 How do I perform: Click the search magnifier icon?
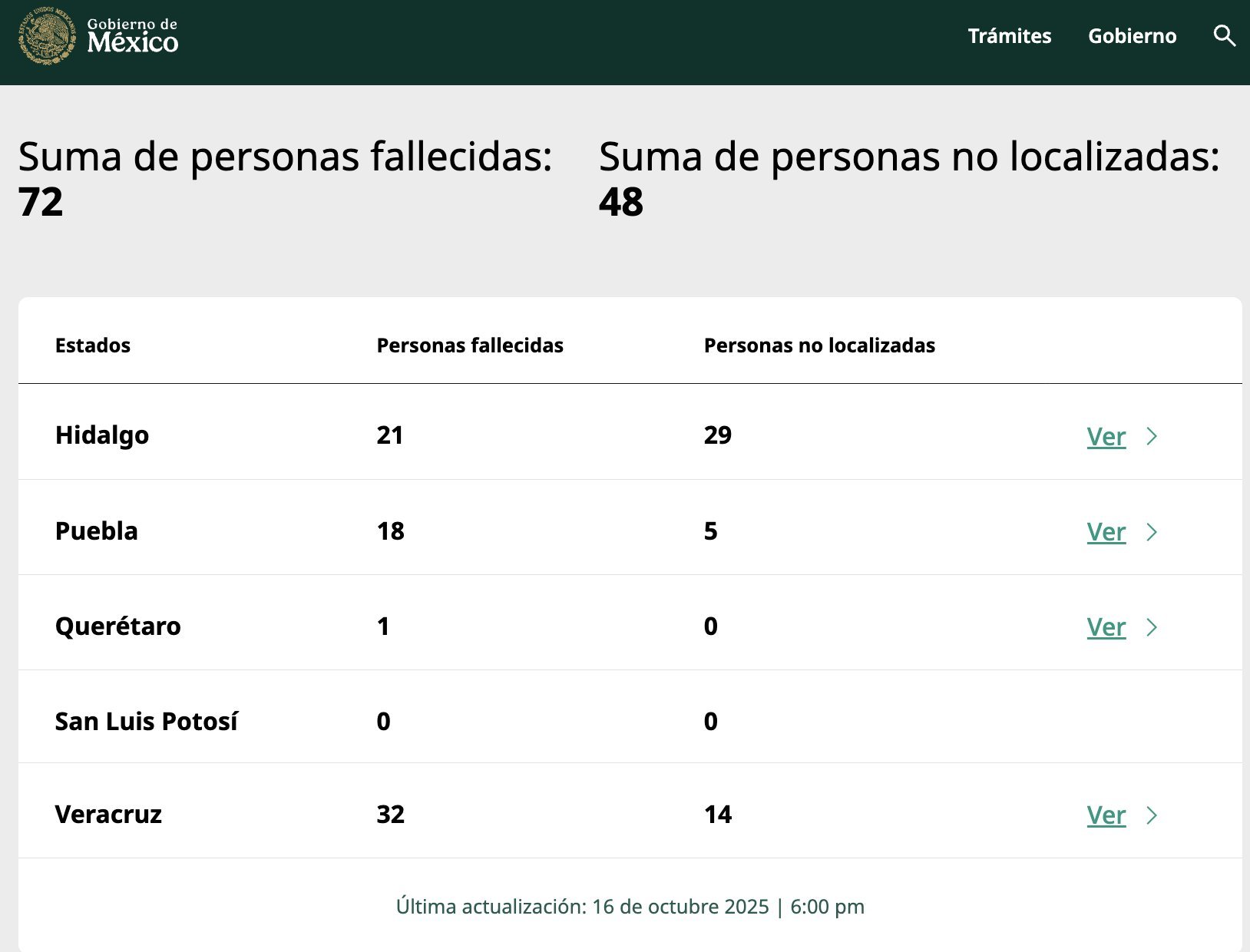pyautogui.click(x=1224, y=36)
